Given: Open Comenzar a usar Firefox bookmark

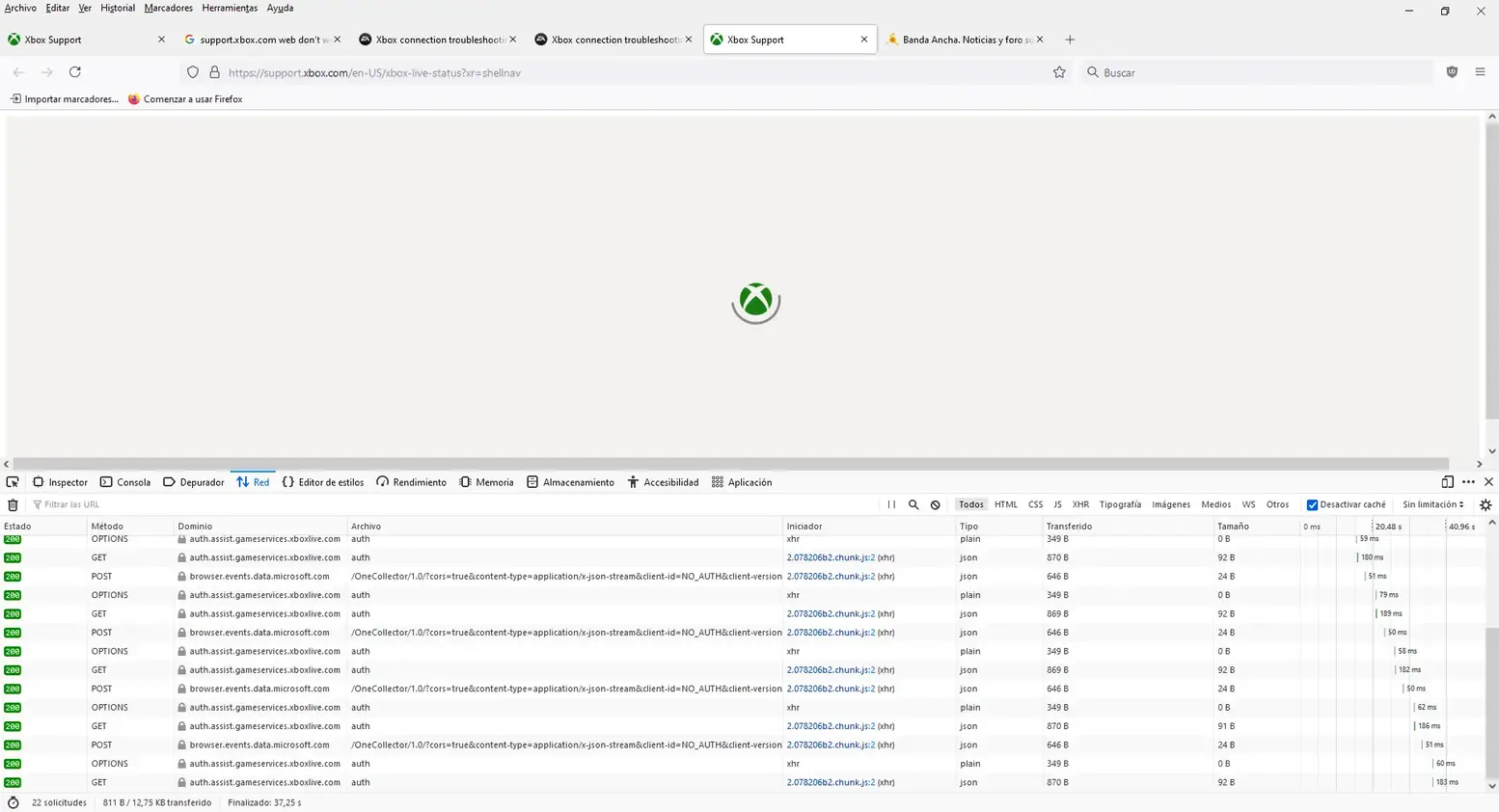Looking at the screenshot, I should point(185,99).
